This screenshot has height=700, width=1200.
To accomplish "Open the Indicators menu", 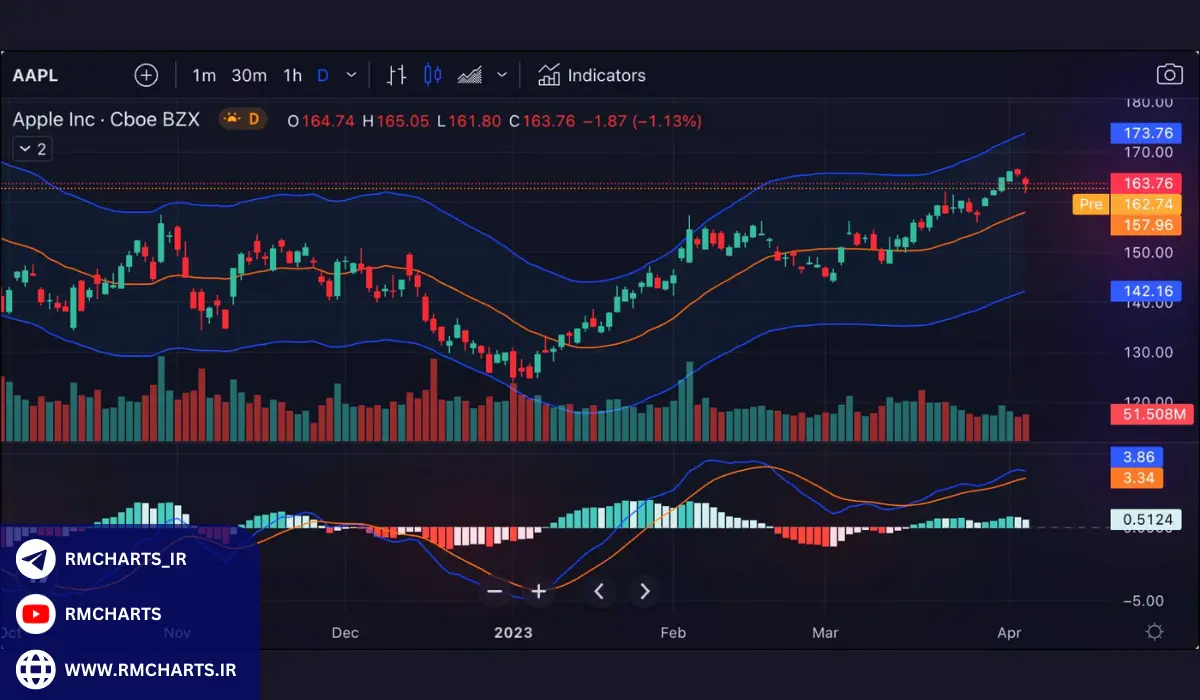I will tap(592, 75).
